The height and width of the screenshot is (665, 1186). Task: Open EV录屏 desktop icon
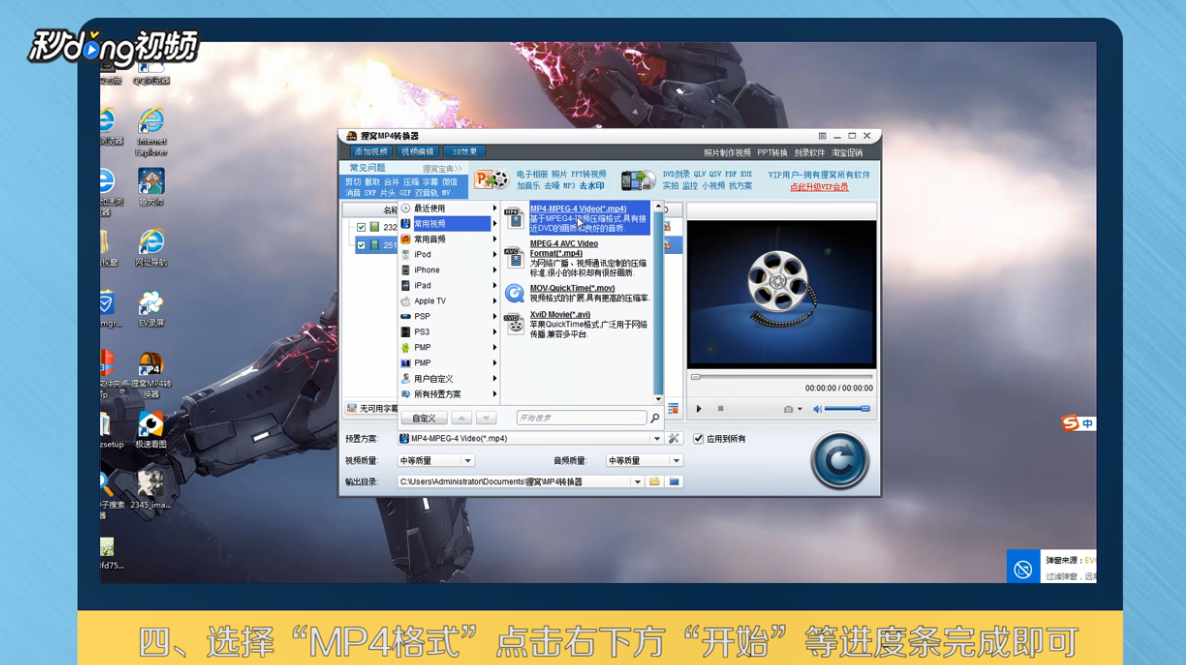point(151,309)
